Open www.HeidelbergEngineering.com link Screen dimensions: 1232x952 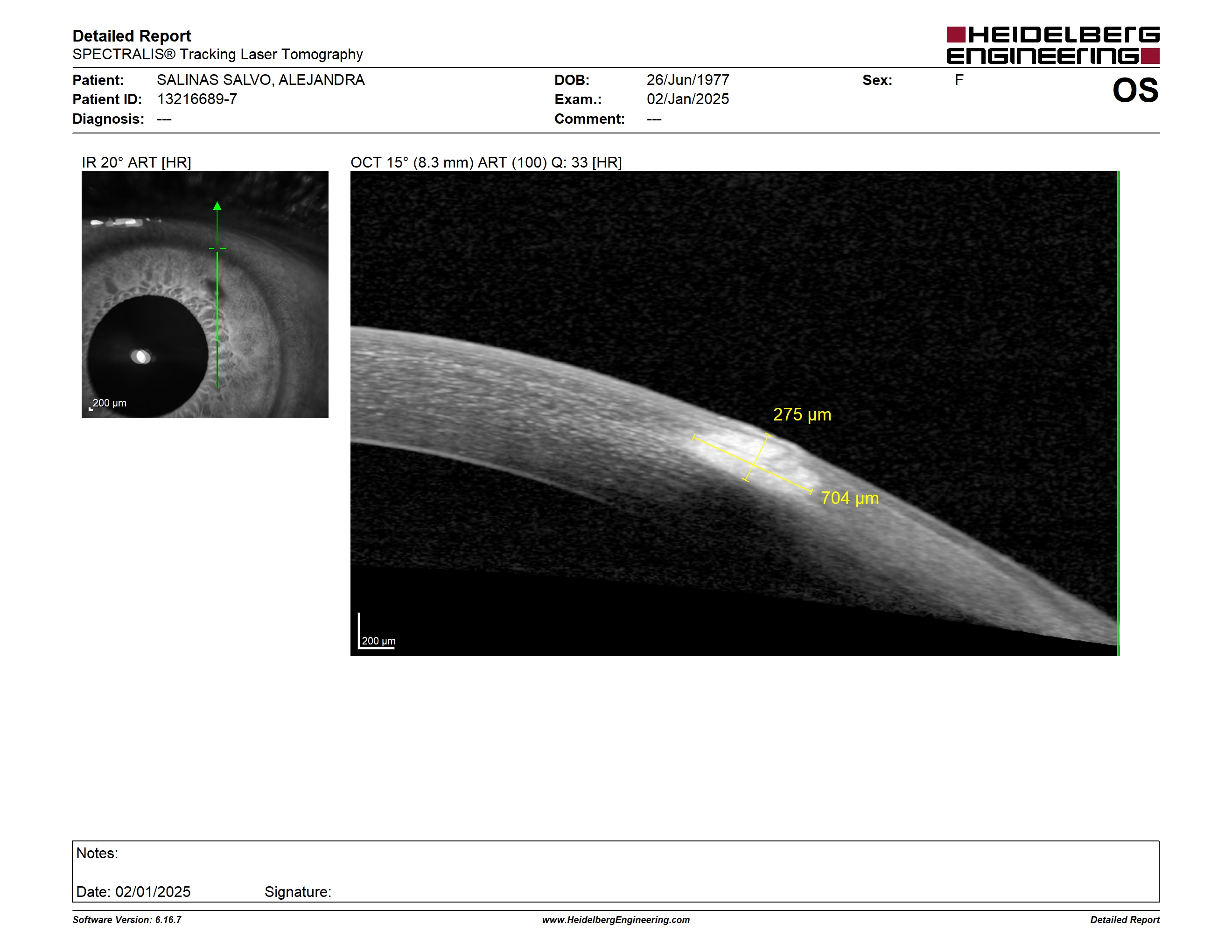616,920
